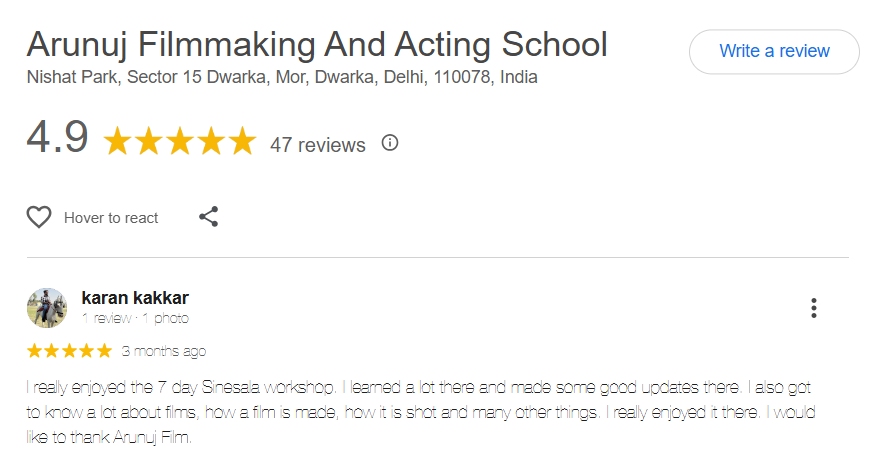Screen dimensions: 874x459
Task: Click the Nishat Park, Dwarka address line
Action: click(282, 77)
